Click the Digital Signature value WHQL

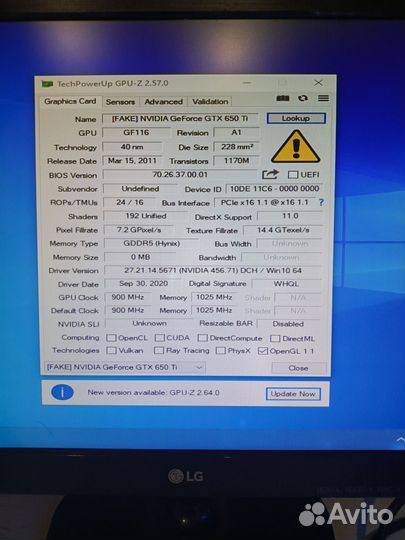coord(287,284)
